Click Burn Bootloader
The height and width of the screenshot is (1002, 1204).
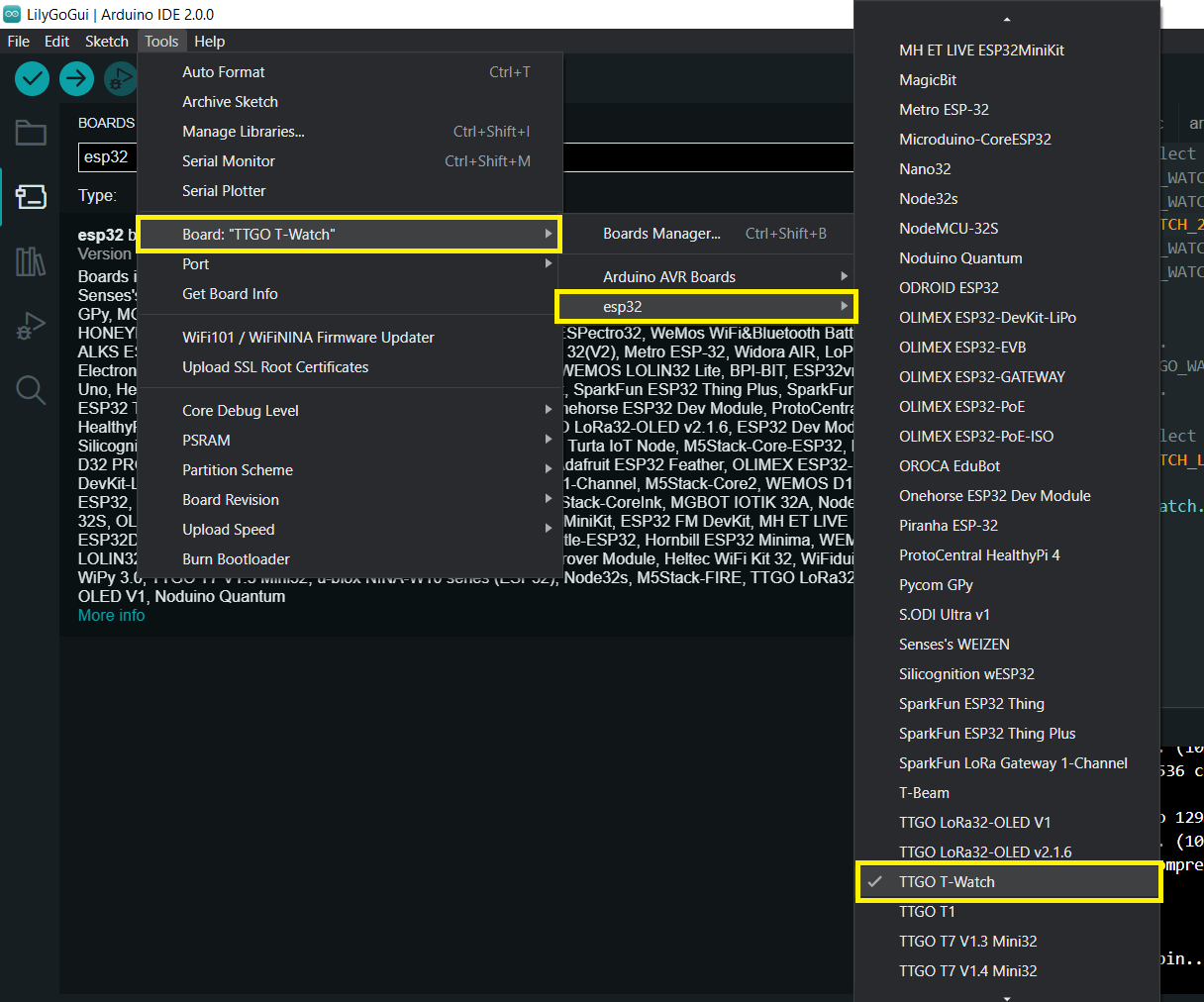coord(350,558)
